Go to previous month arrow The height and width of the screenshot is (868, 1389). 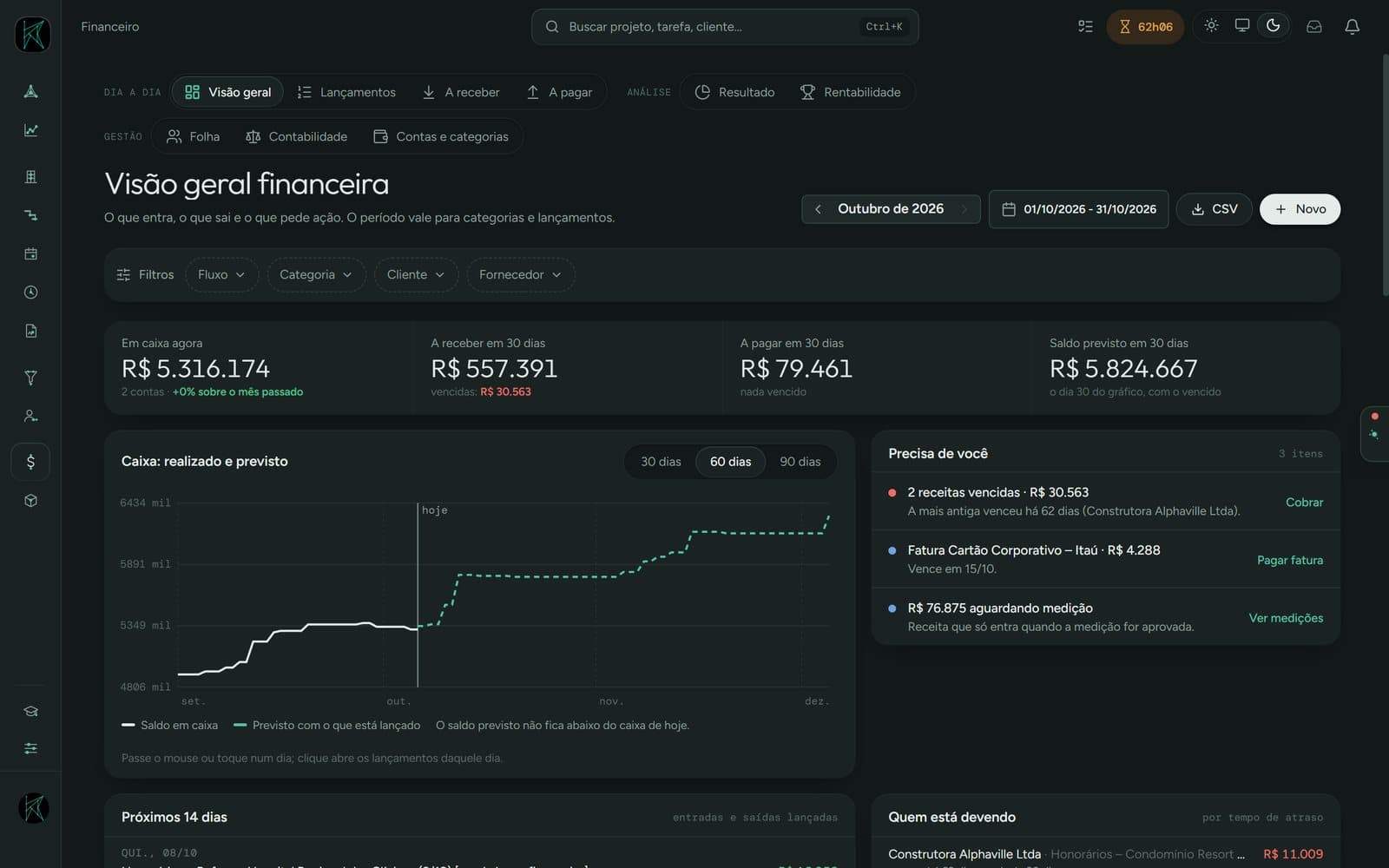pos(818,209)
